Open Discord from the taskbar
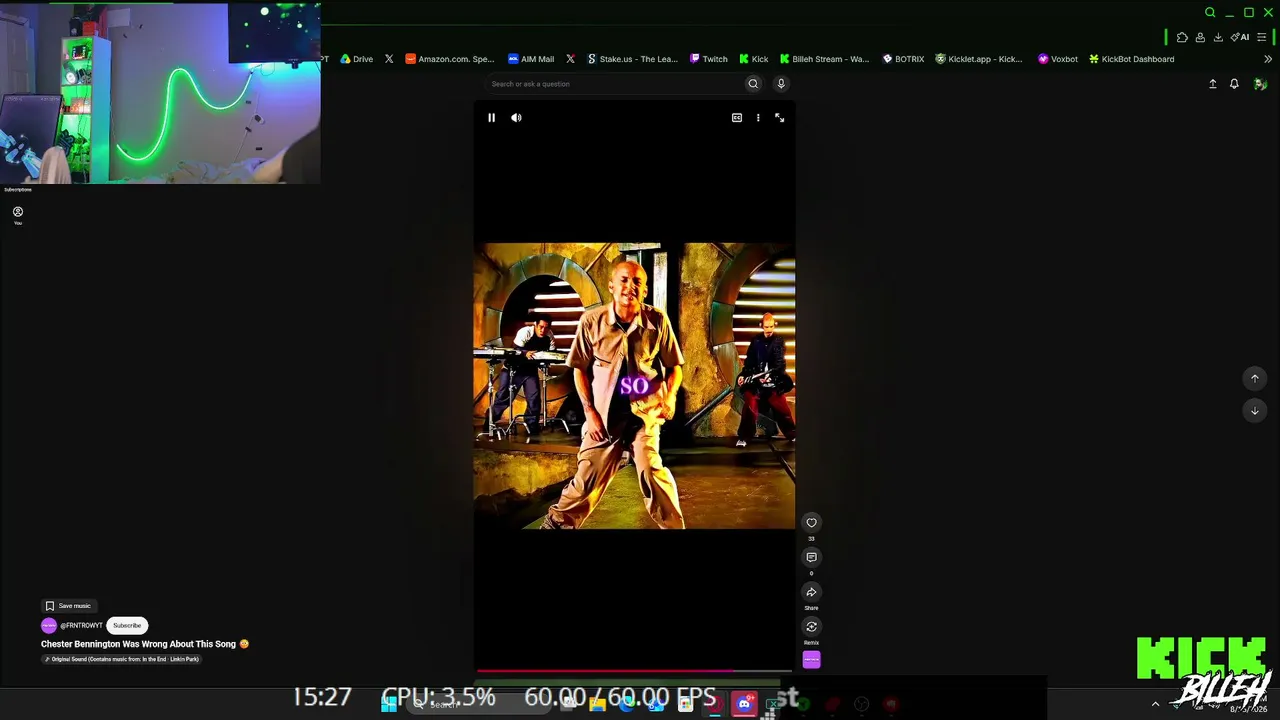The height and width of the screenshot is (720, 1280). 744,704
